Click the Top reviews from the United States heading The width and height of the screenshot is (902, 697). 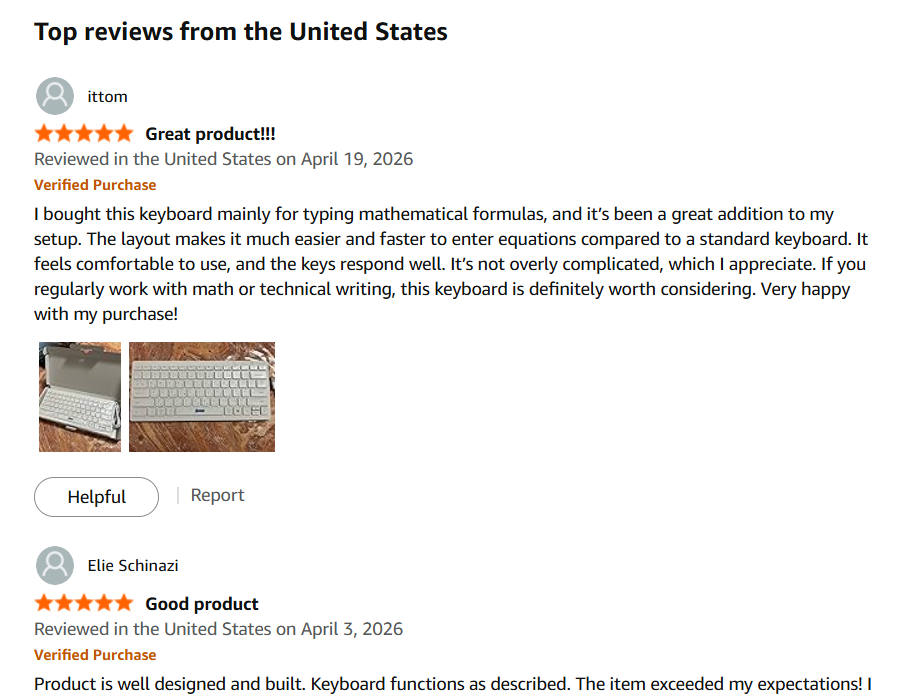pos(240,31)
